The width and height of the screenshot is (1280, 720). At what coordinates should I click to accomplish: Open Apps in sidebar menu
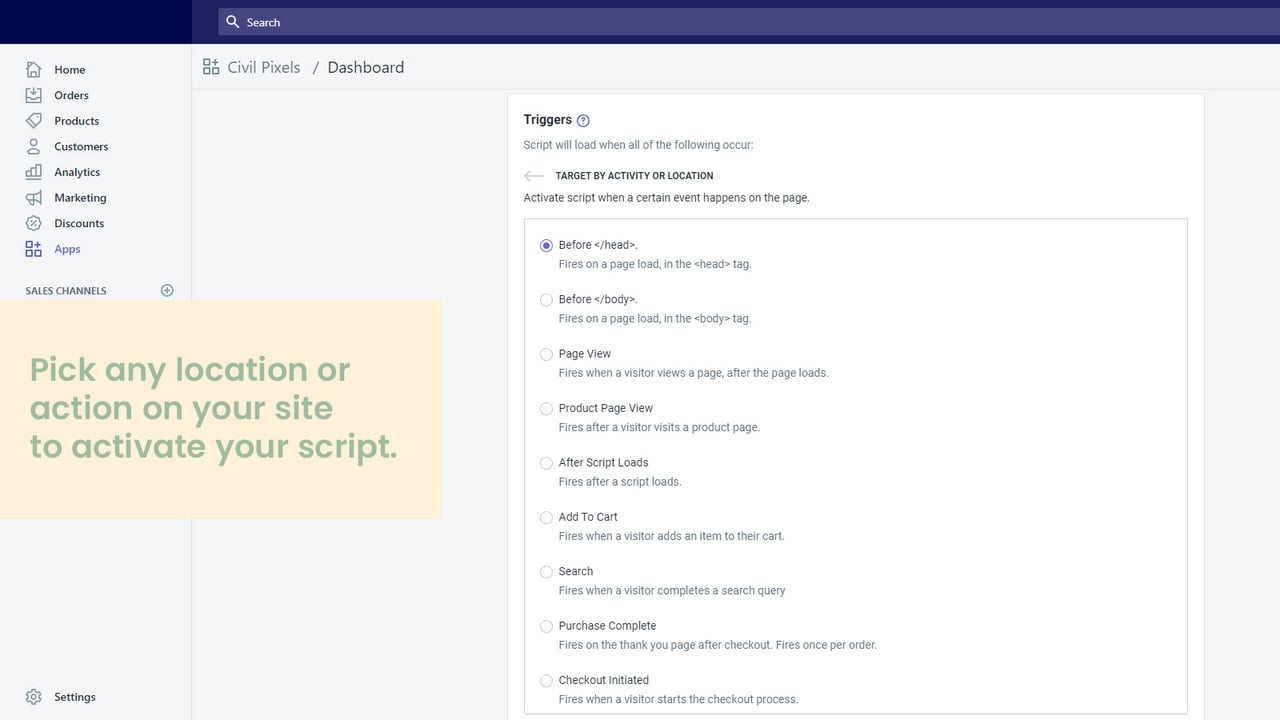[67, 249]
